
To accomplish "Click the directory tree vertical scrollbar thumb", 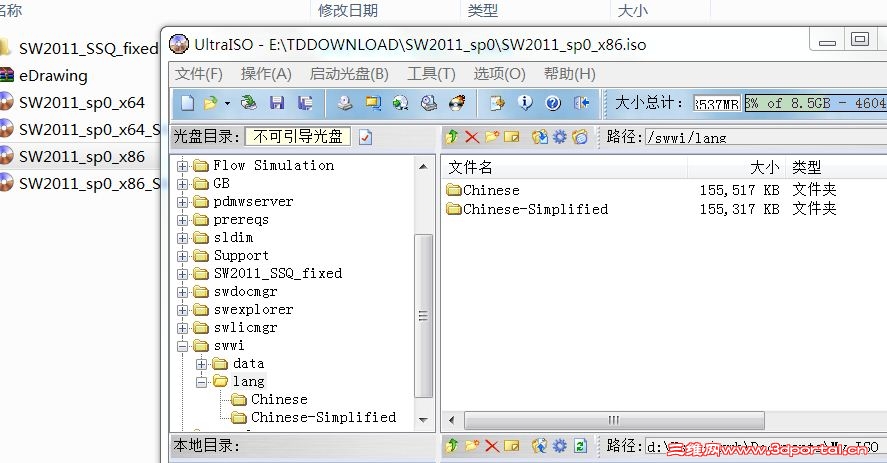I will [x=423, y=316].
